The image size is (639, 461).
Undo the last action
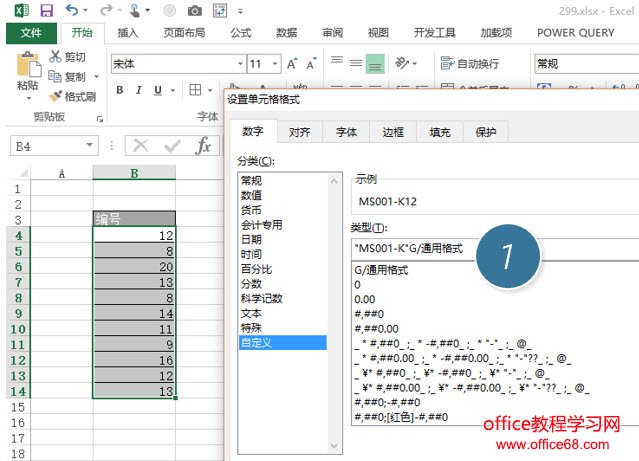point(71,10)
